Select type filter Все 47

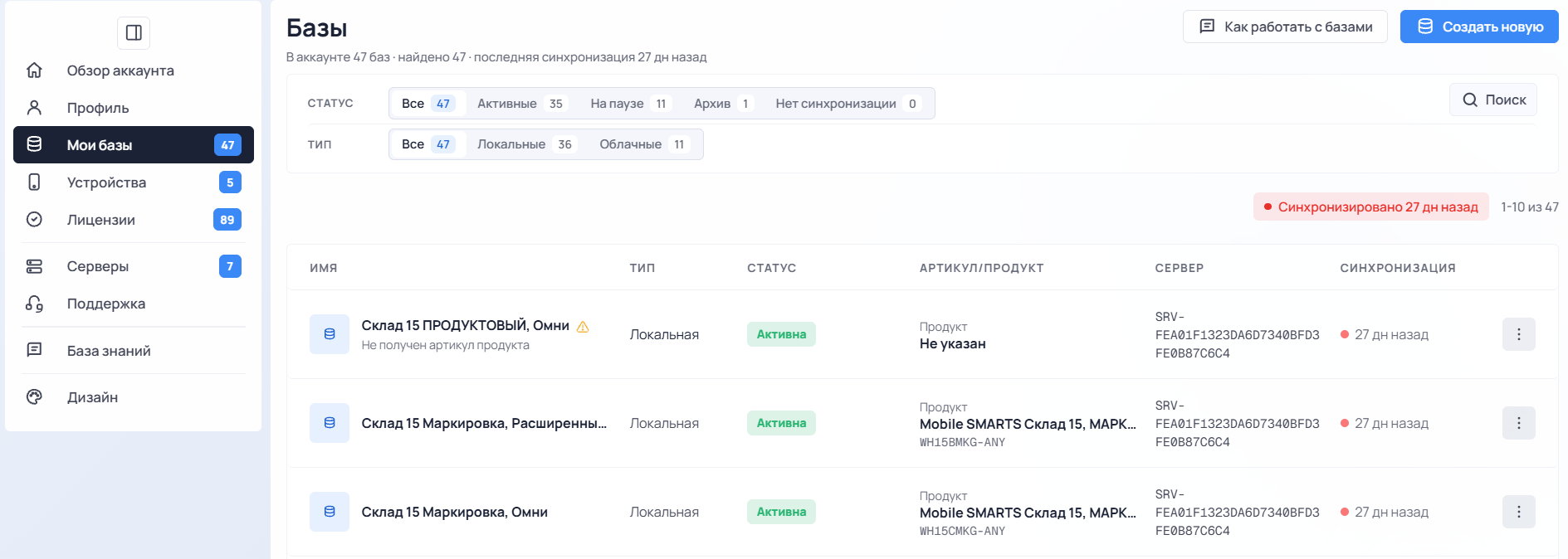[428, 144]
